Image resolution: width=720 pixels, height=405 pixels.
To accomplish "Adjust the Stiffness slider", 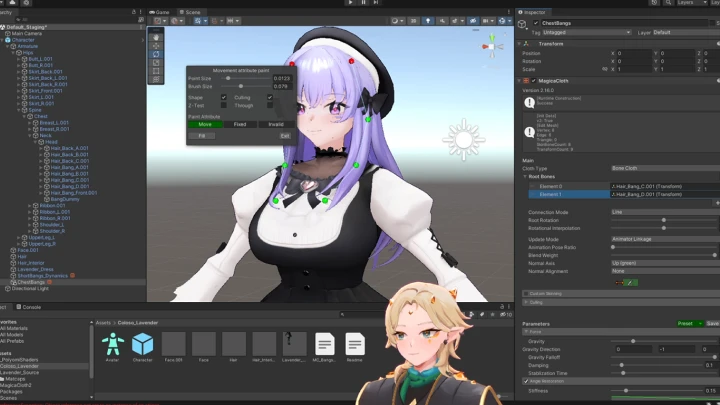I will [x=626, y=391].
